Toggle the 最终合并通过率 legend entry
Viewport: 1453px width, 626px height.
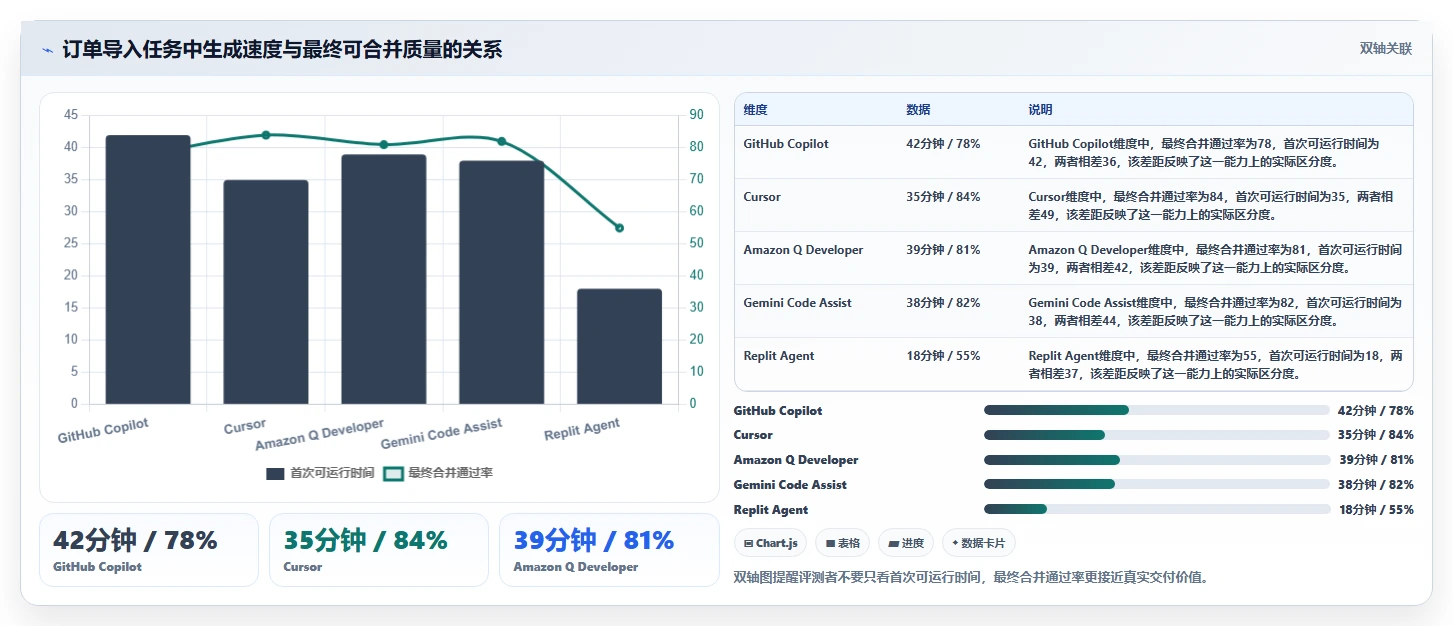pyautogui.click(x=438, y=473)
